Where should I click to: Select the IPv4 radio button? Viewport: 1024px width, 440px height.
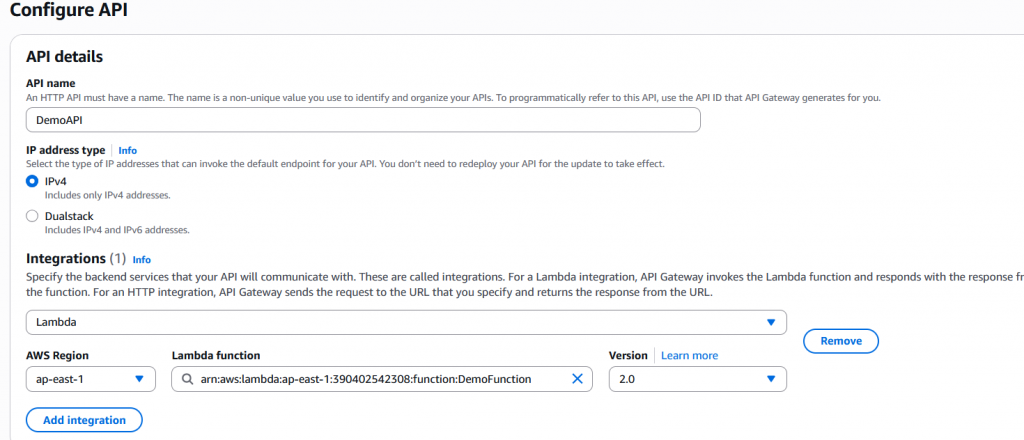(x=31, y=182)
